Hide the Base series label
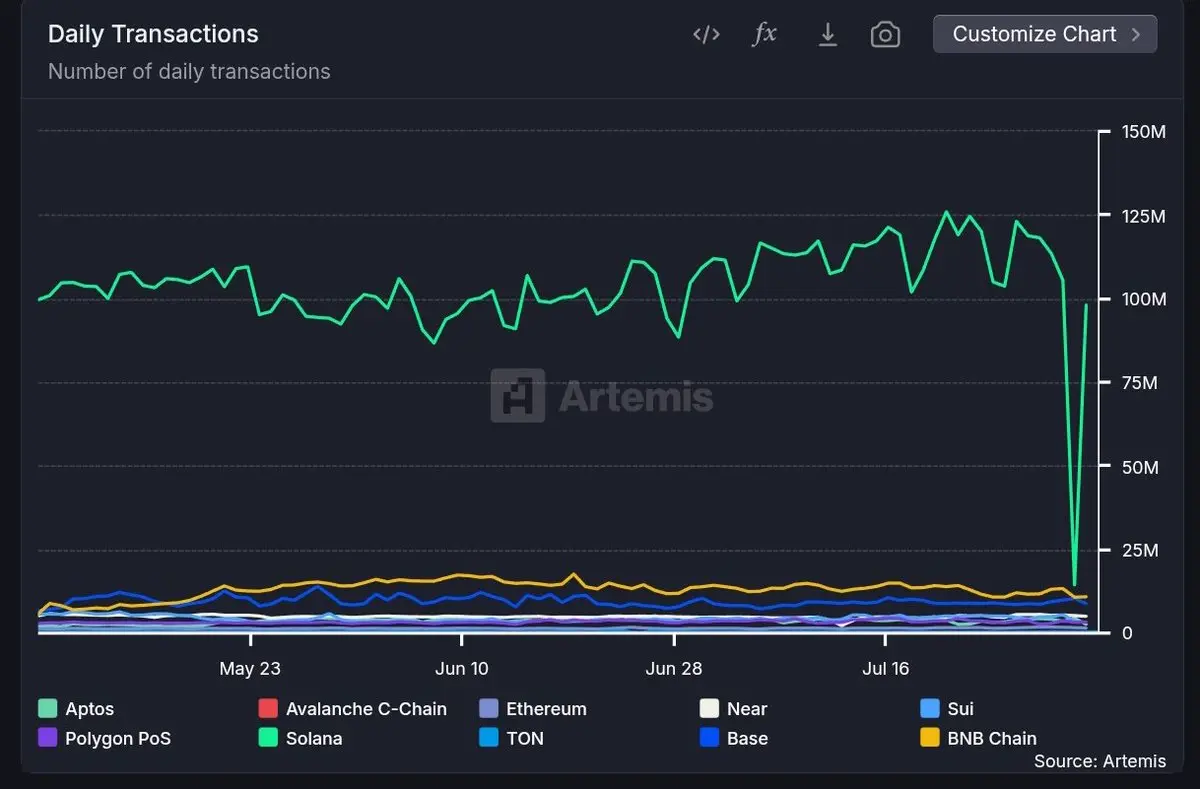The height and width of the screenshot is (789, 1200). (x=747, y=739)
